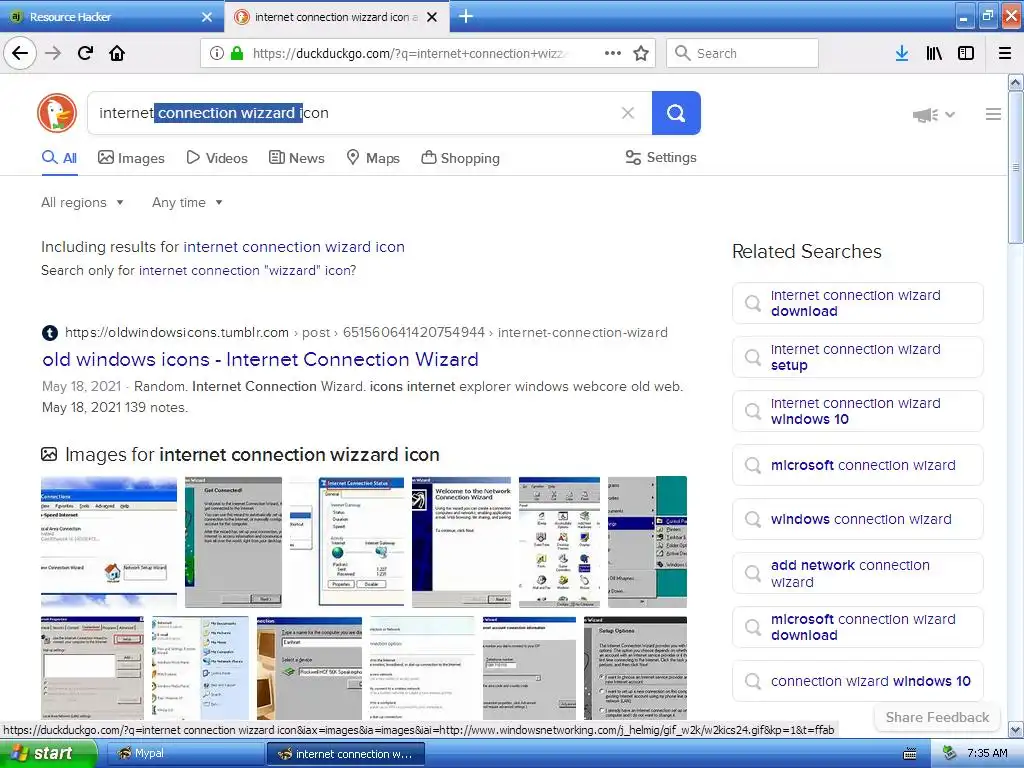The width and height of the screenshot is (1024, 768).
Task: Show site information icon in address bar
Action: (x=217, y=53)
